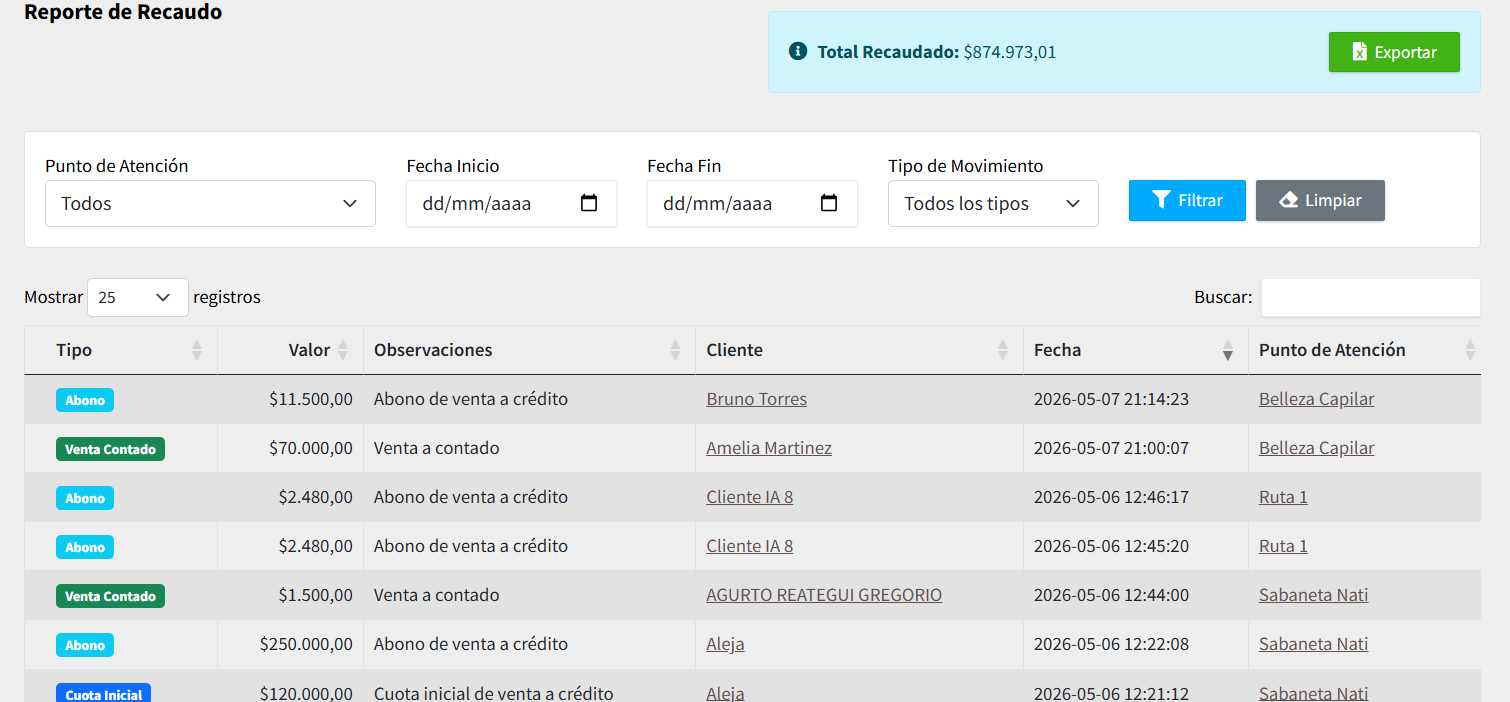Open client Amelia Martinez link

(769, 448)
